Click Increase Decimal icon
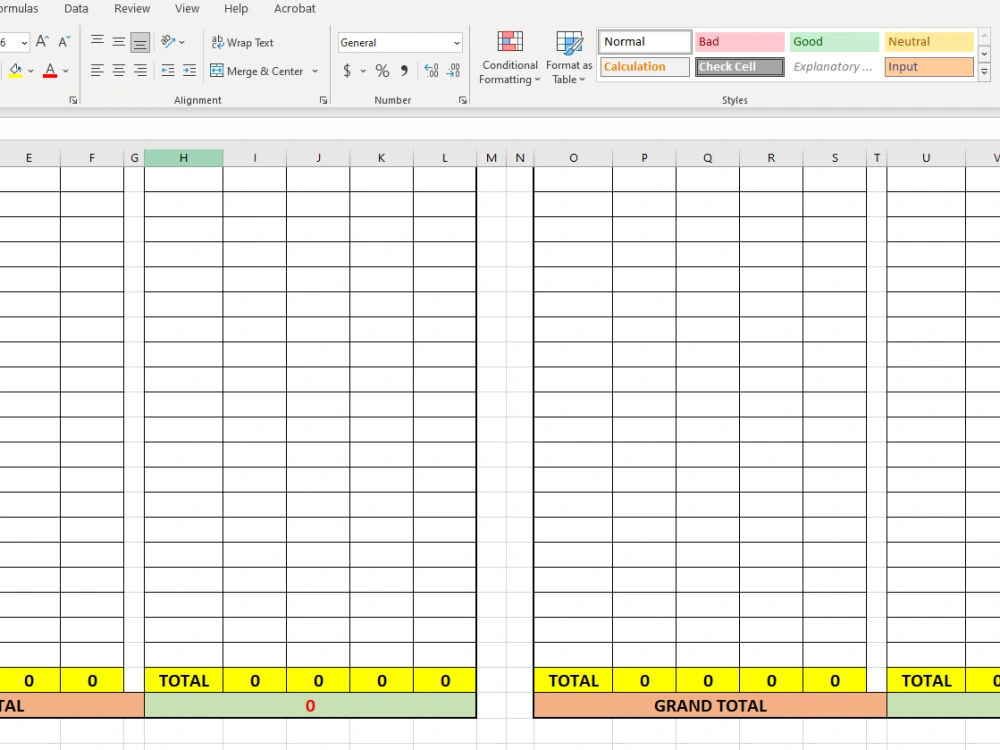1000x750 pixels. click(x=432, y=71)
